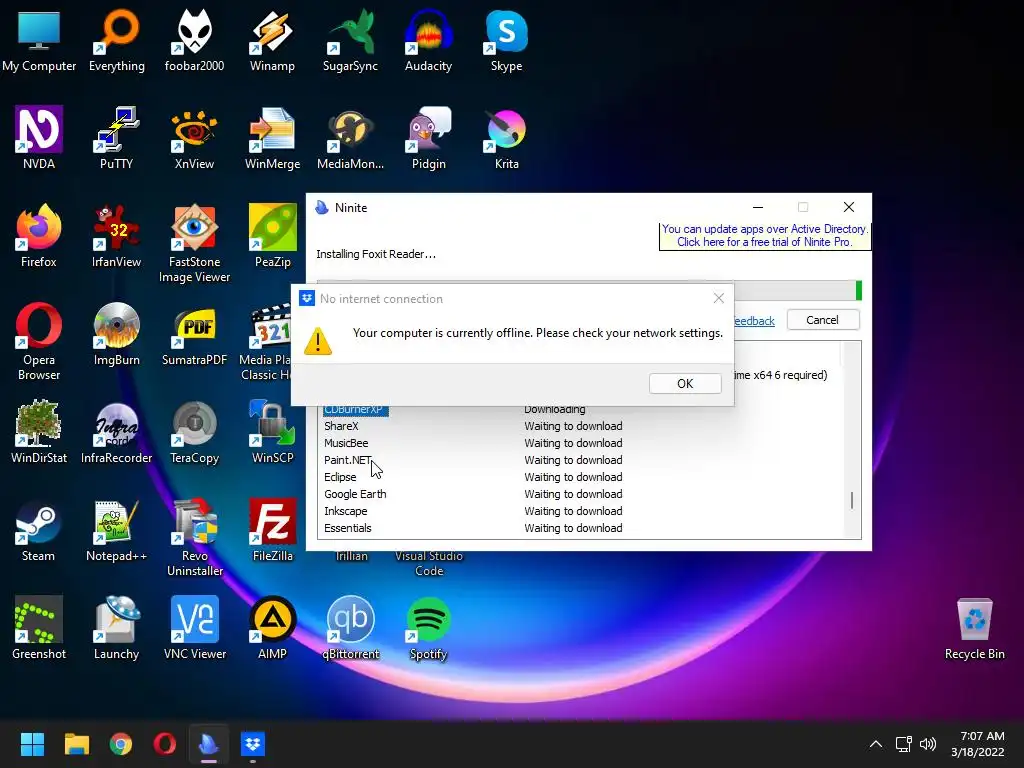Select the XnView desktop icon
This screenshot has width=1024, height=768.
tap(195, 137)
